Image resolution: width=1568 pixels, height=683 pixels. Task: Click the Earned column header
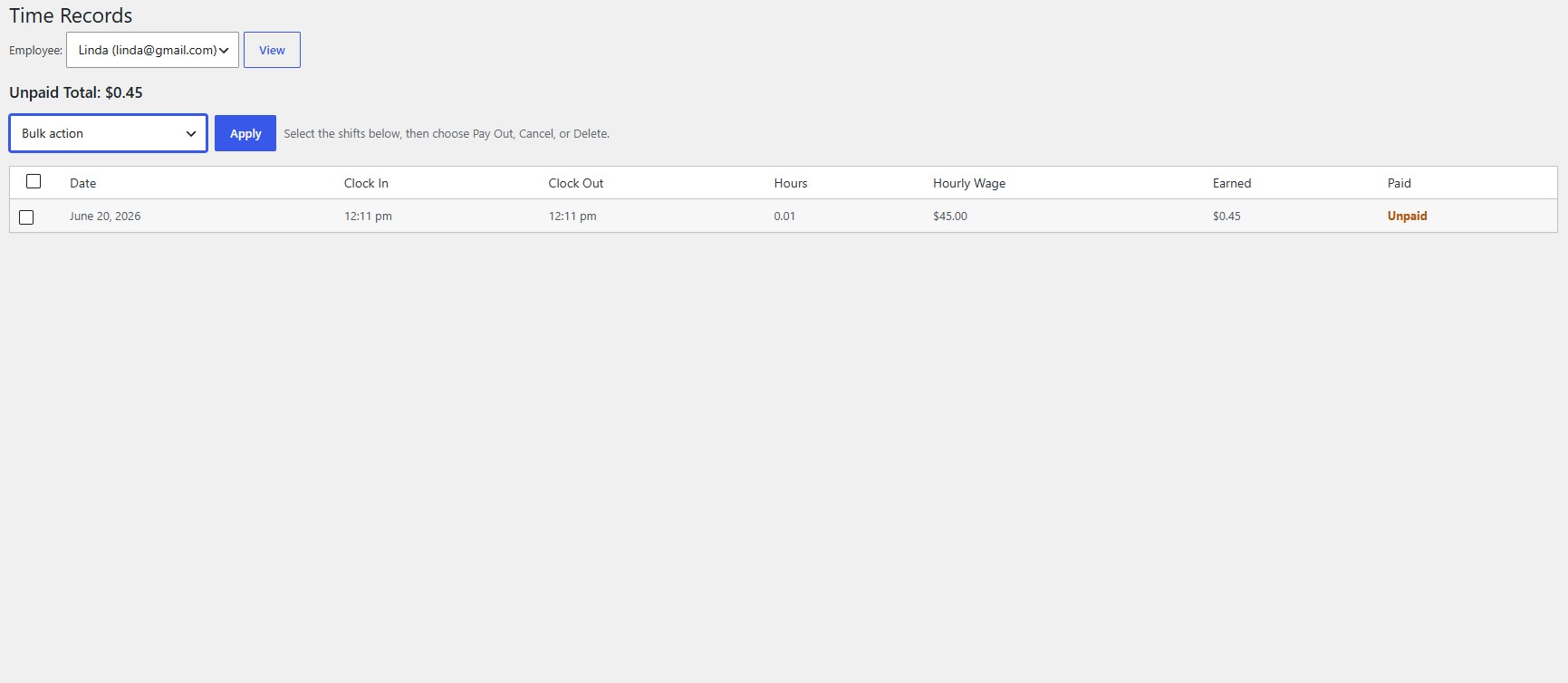1232,183
